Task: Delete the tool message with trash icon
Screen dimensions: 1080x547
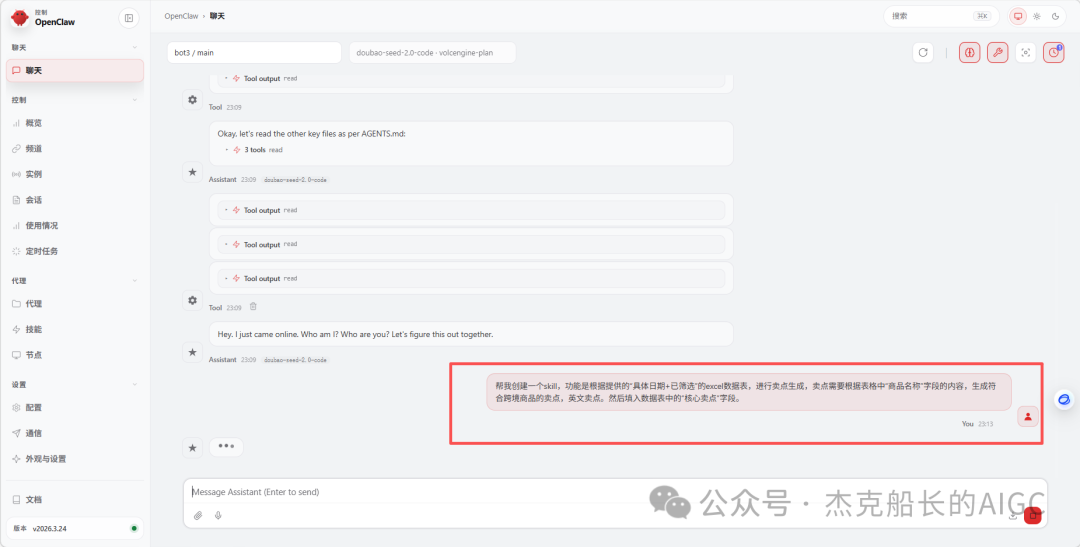Action: 253,307
